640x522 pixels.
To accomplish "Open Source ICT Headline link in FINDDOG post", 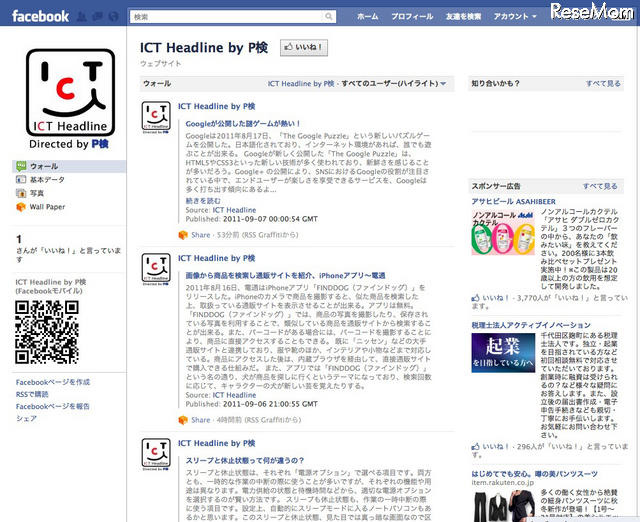I will coord(234,395).
